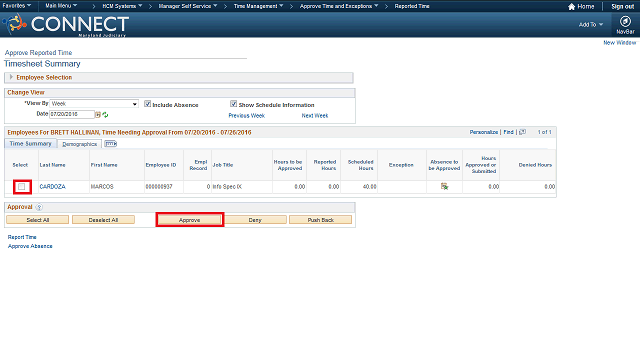This screenshot has width=640, height=360.
Task: Toggle the Show Schedule Information checkbox
Action: (233, 104)
